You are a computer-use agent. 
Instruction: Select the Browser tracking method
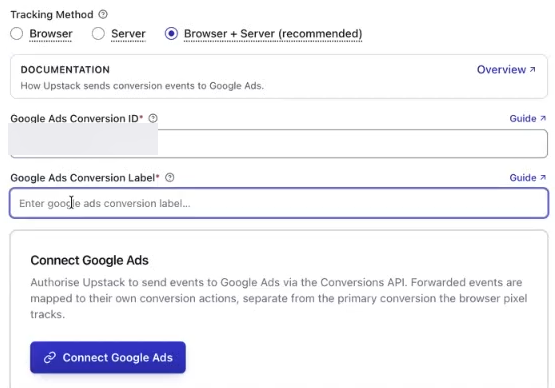coord(17,34)
